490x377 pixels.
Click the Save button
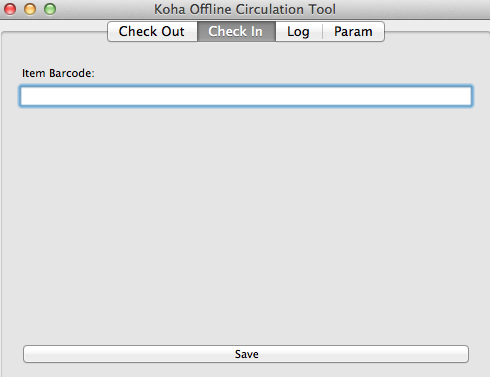[246, 354]
